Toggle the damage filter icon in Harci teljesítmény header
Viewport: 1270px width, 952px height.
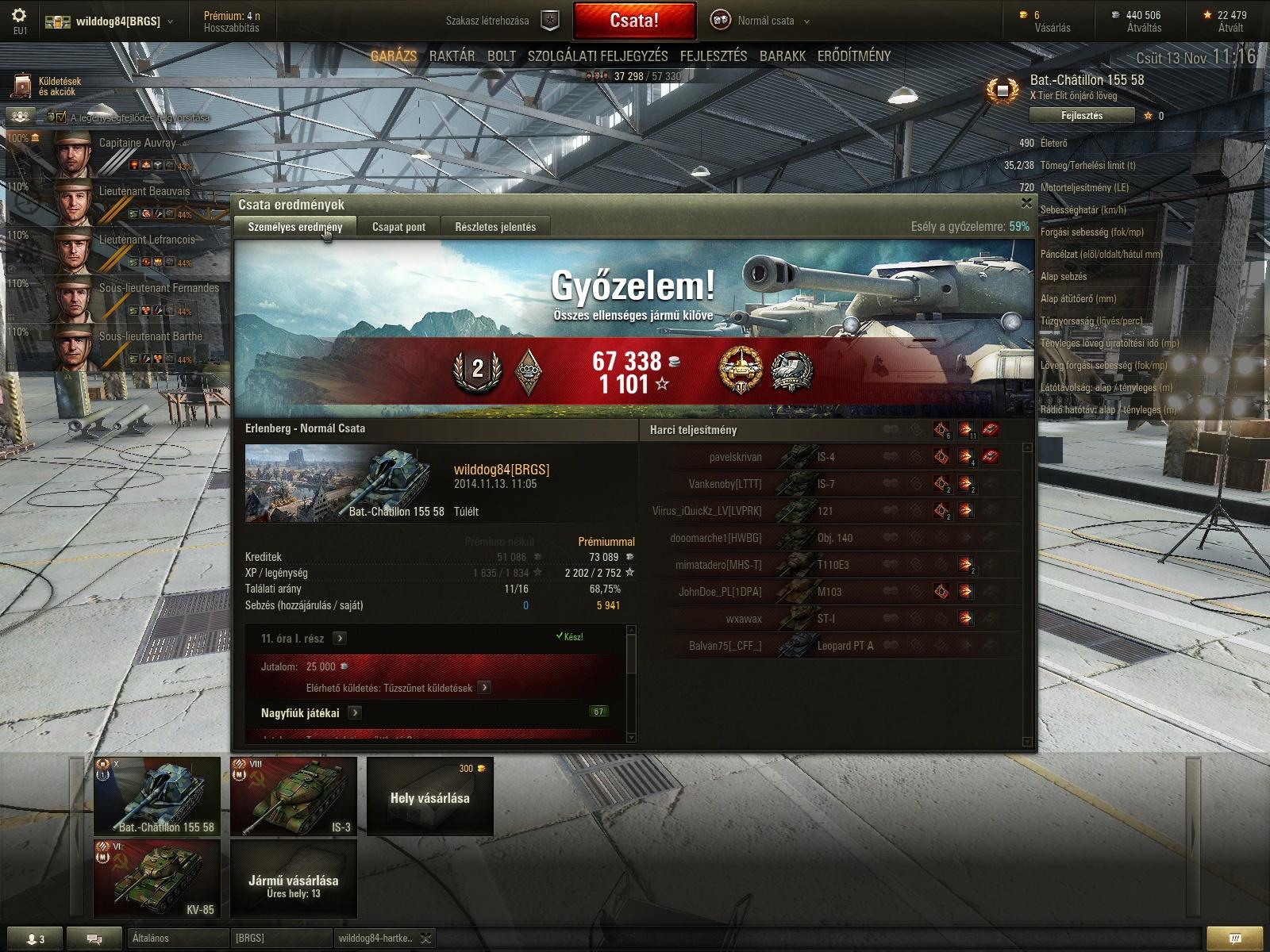click(966, 430)
